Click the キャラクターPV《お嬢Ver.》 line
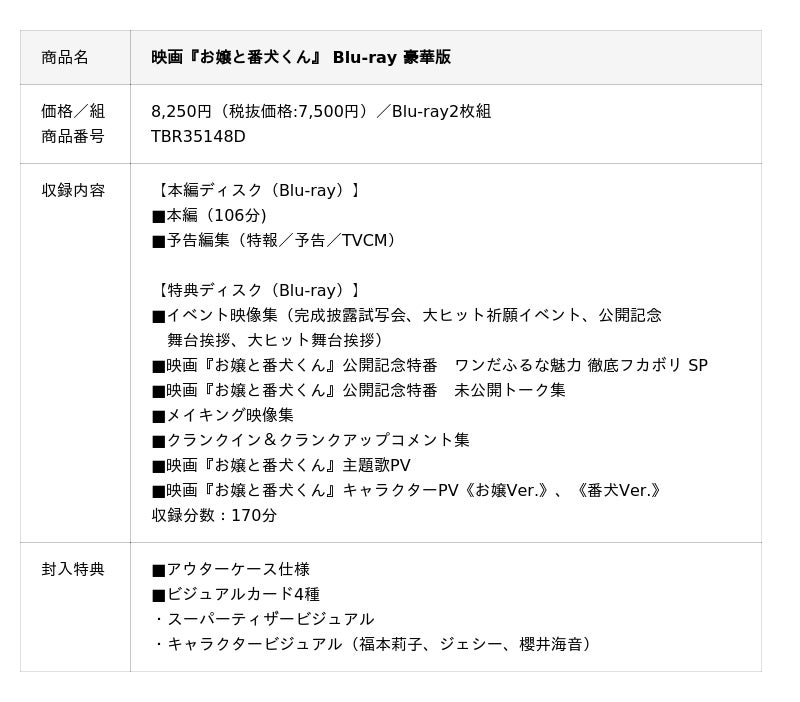The width and height of the screenshot is (800, 702). (x=406, y=490)
